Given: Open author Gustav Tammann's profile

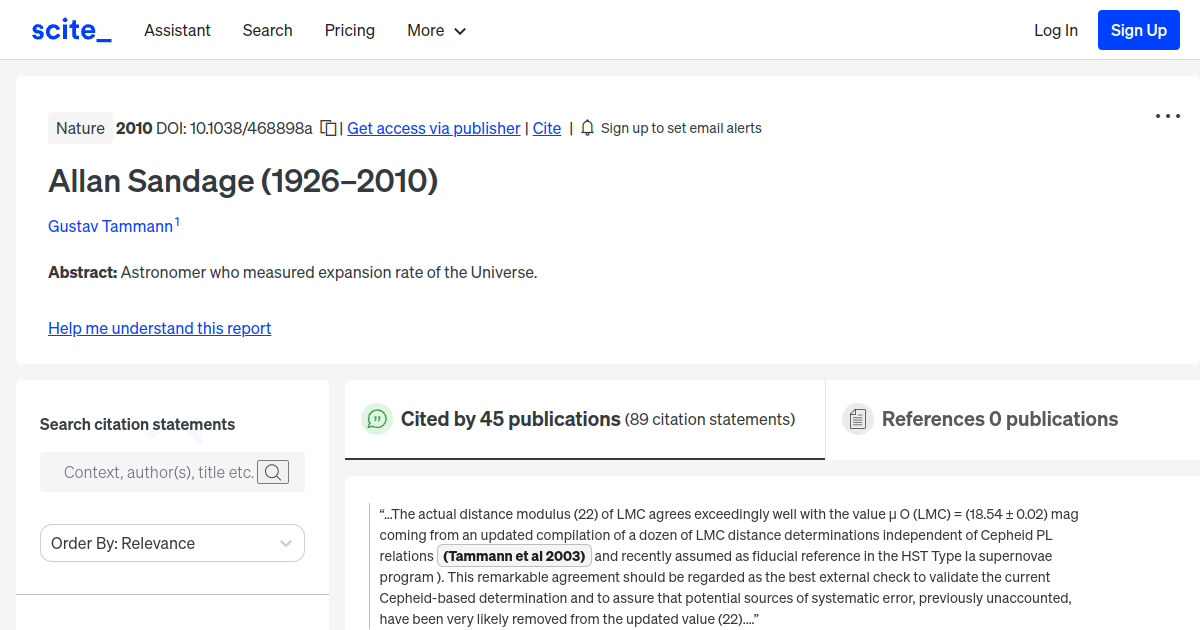Looking at the screenshot, I should tap(110, 226).
